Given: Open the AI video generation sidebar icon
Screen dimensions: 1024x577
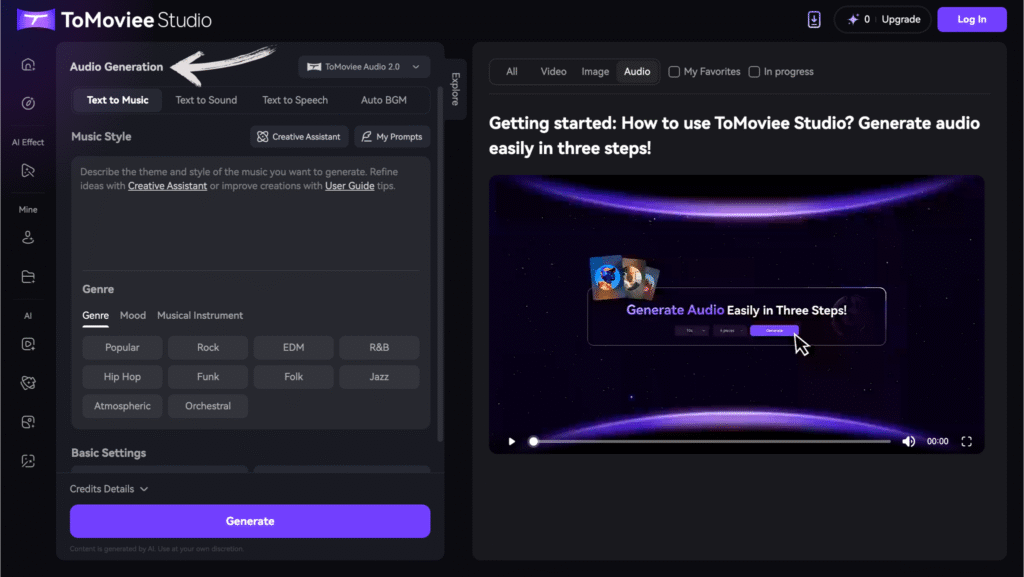Looking at the screenshot, I should click(28, 344).
